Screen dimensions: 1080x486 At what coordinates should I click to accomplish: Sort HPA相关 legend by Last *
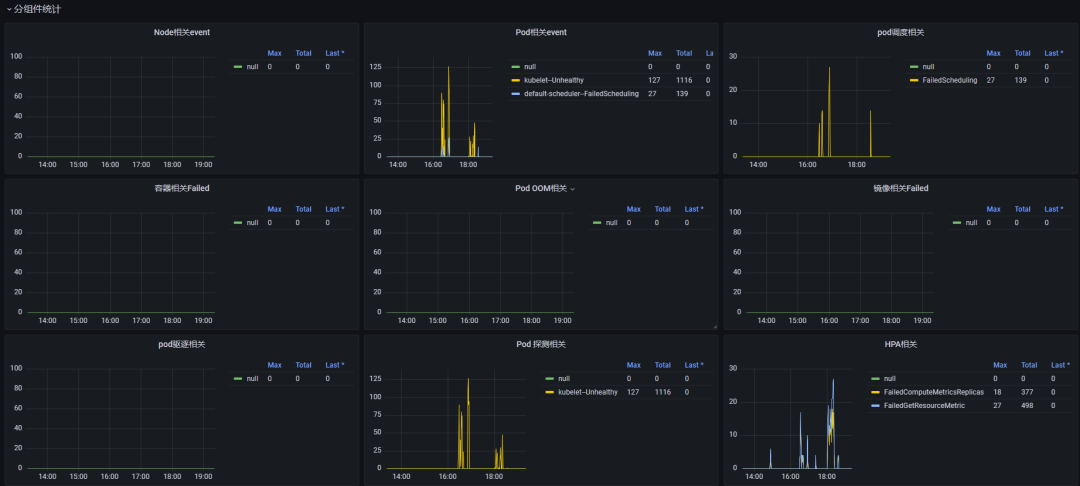pos(1061,366)
